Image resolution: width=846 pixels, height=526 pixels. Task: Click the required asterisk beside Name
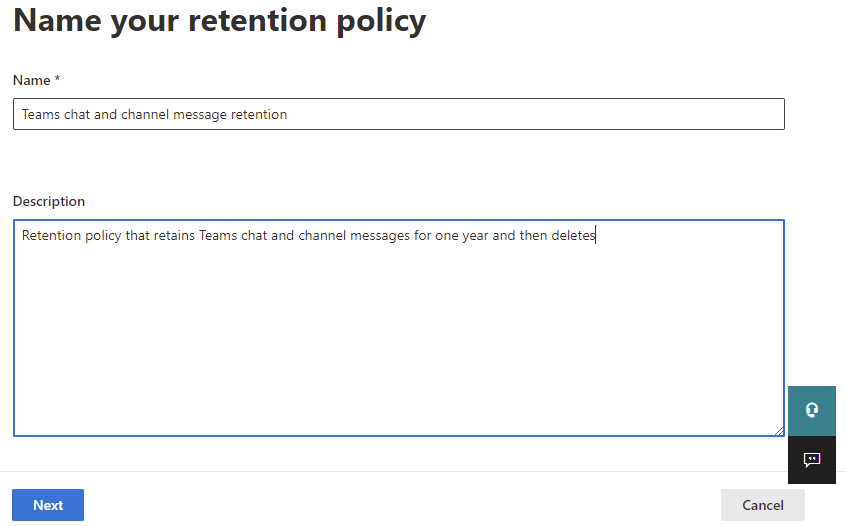57,80
